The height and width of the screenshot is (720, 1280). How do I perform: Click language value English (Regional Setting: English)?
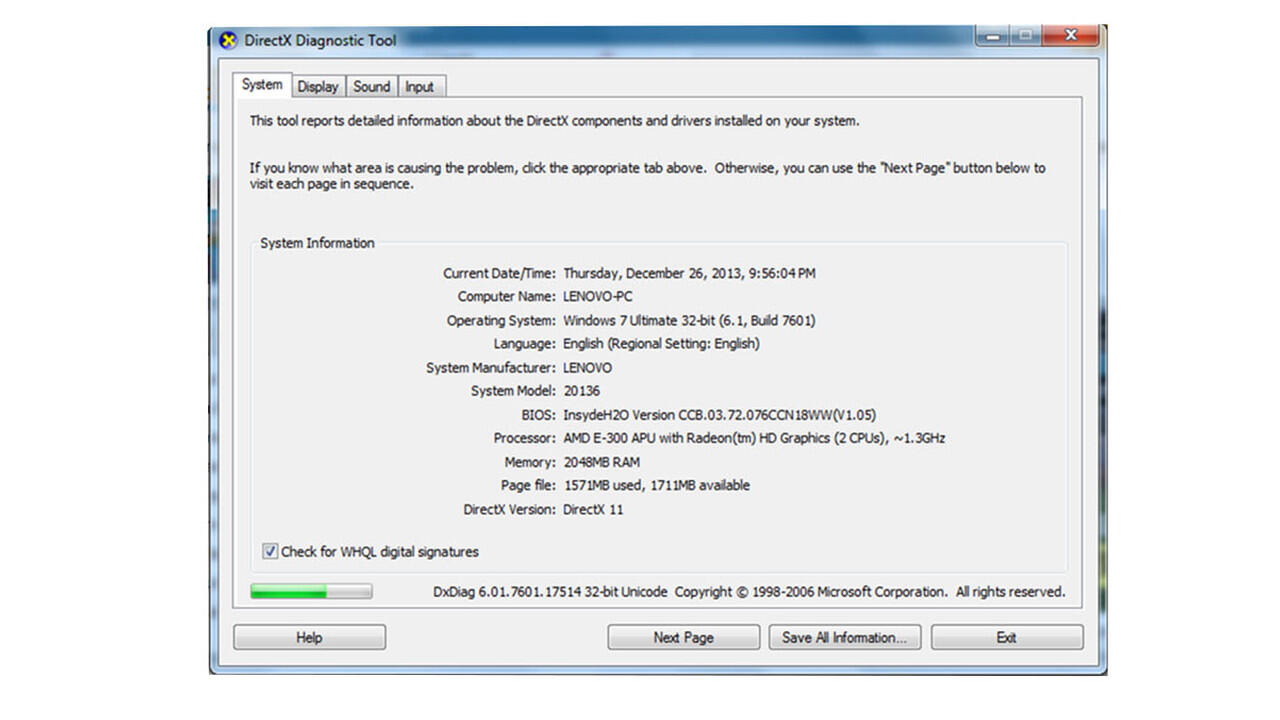tap(661, 344)
